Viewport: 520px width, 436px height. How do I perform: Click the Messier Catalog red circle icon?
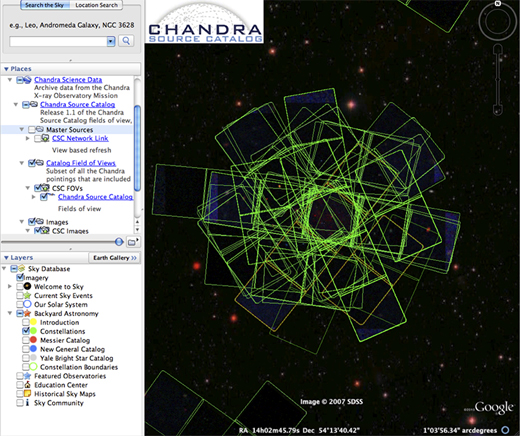tap(33, 340)
